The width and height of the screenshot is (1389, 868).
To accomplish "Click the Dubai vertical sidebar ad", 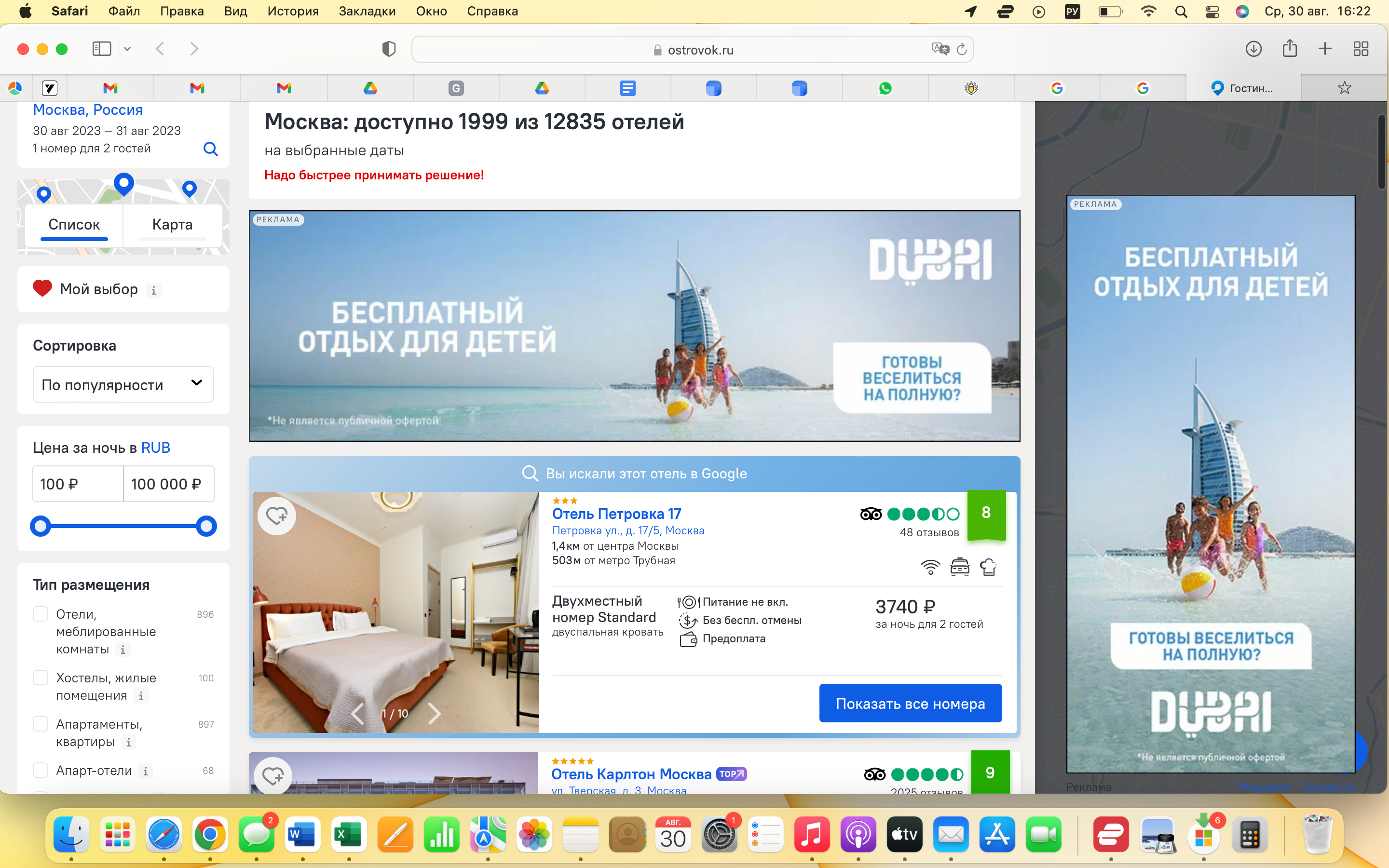I will 1211,484.
